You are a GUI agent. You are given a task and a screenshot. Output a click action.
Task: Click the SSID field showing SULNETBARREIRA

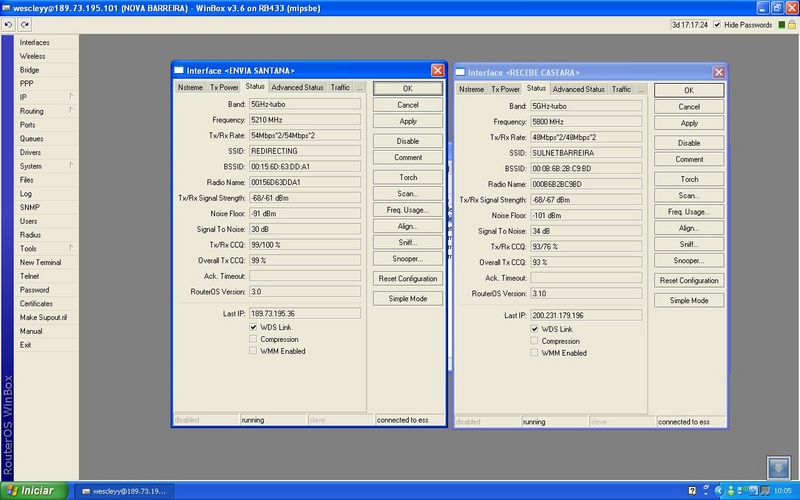click(586, 153)
